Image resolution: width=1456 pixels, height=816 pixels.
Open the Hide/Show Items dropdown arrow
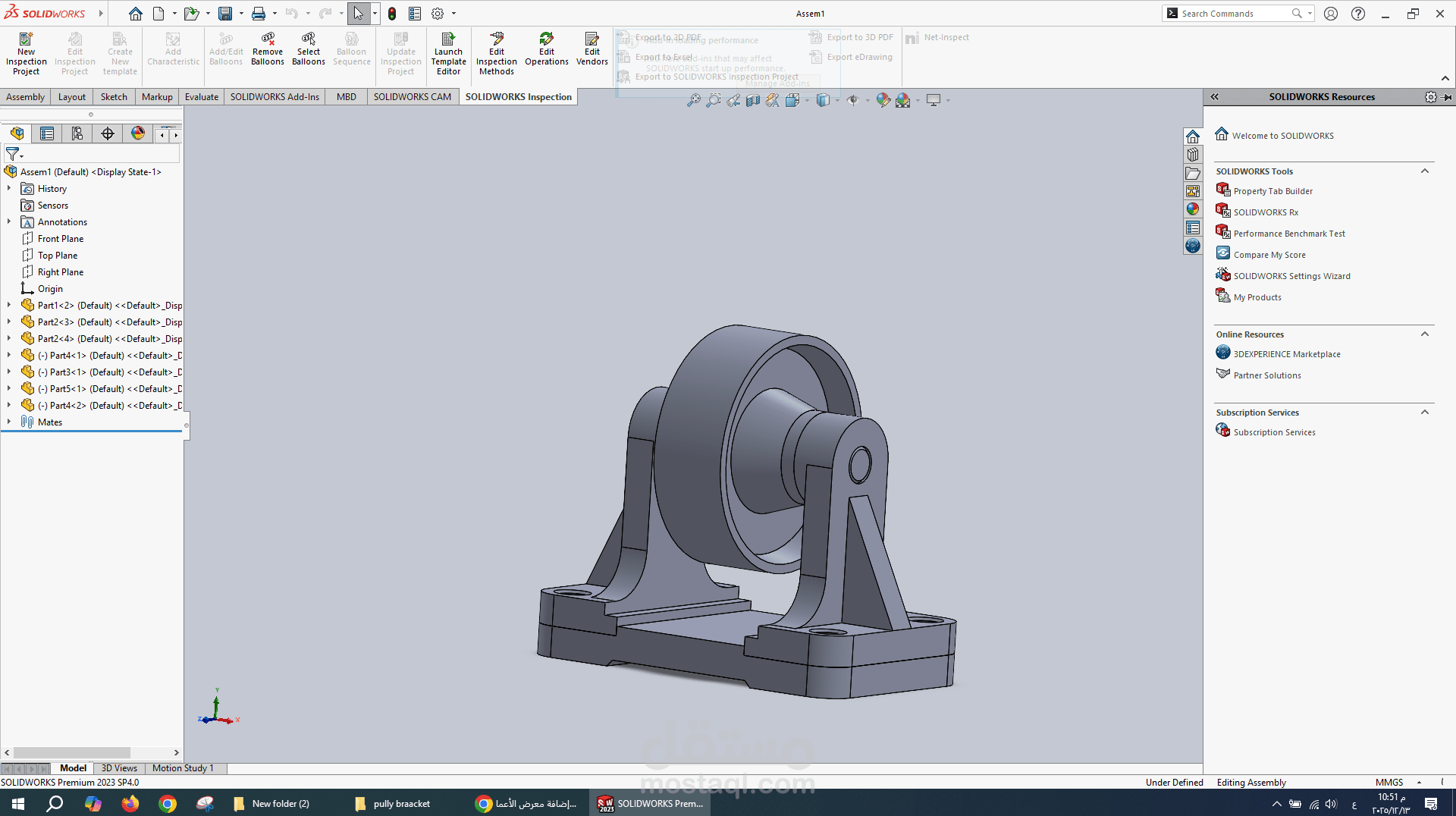pyautogui.click(x=868, y=100)
